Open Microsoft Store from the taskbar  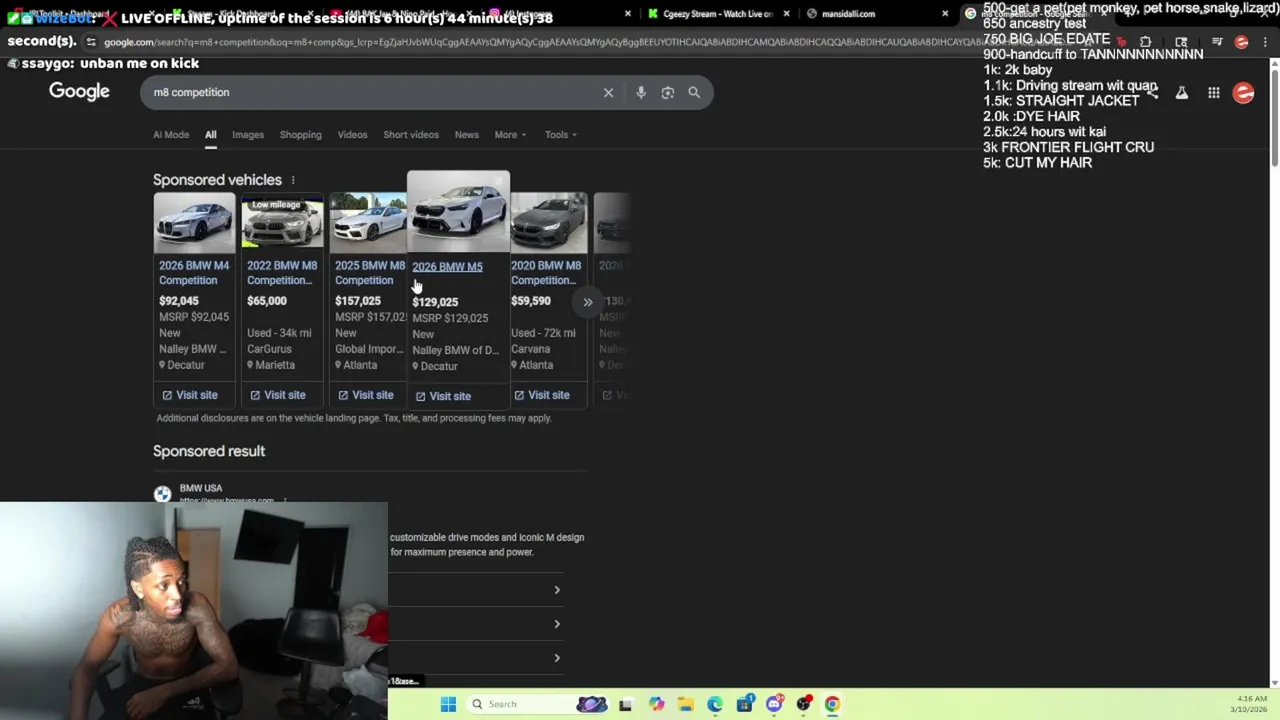click(x=745, y=704)
